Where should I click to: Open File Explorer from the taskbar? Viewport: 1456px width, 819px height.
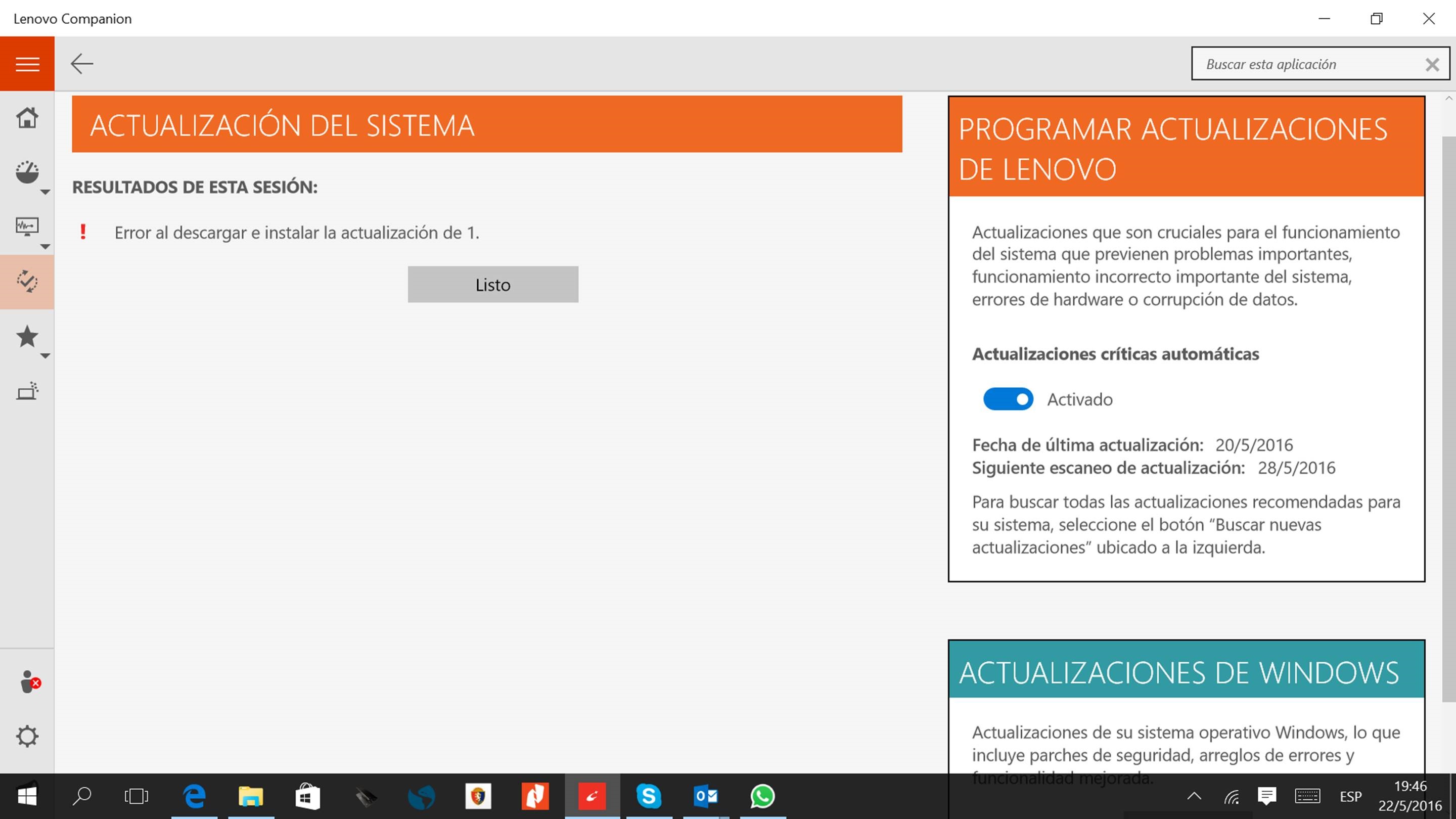tap(251, 796)
